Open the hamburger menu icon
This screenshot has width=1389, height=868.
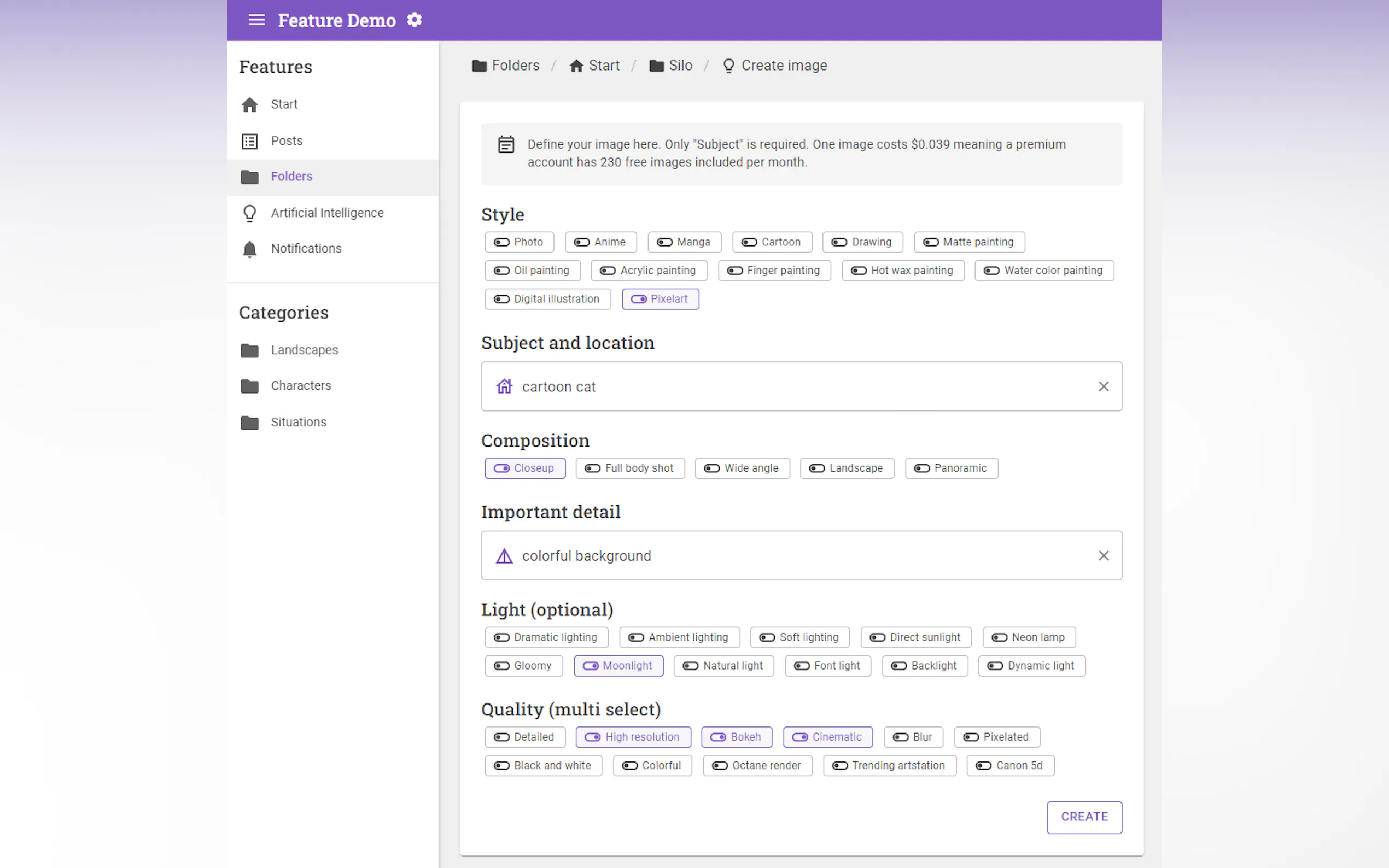pos(256,20)
